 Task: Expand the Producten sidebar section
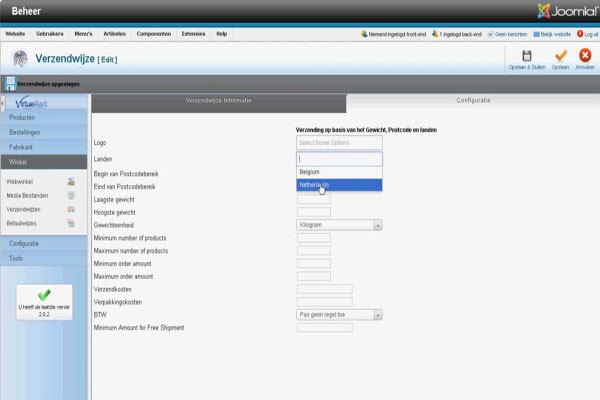(x=45, y=118)
